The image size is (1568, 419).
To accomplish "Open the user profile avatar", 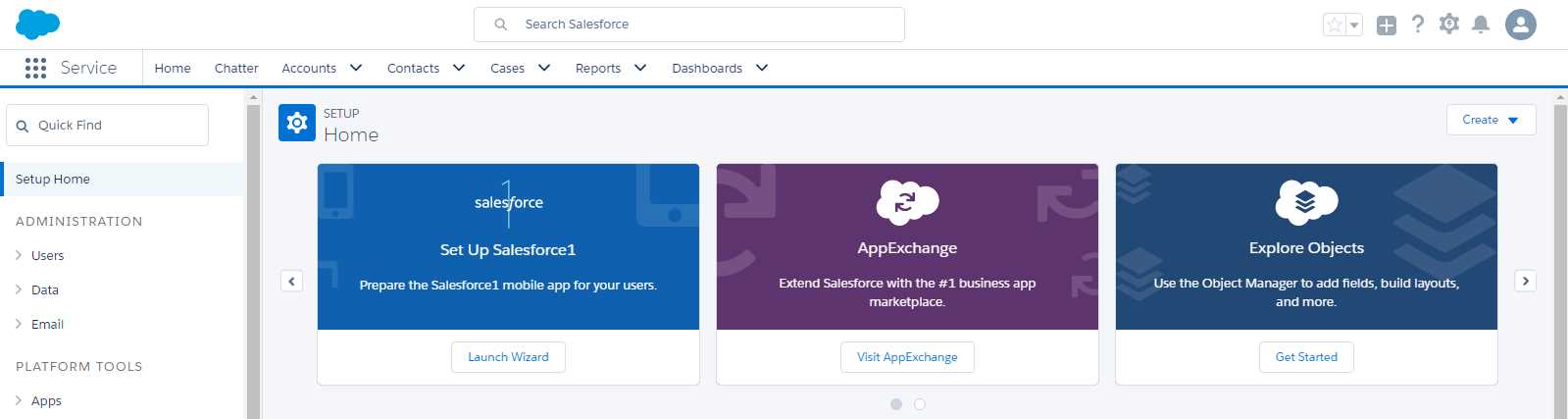I will coord(1520,25).
